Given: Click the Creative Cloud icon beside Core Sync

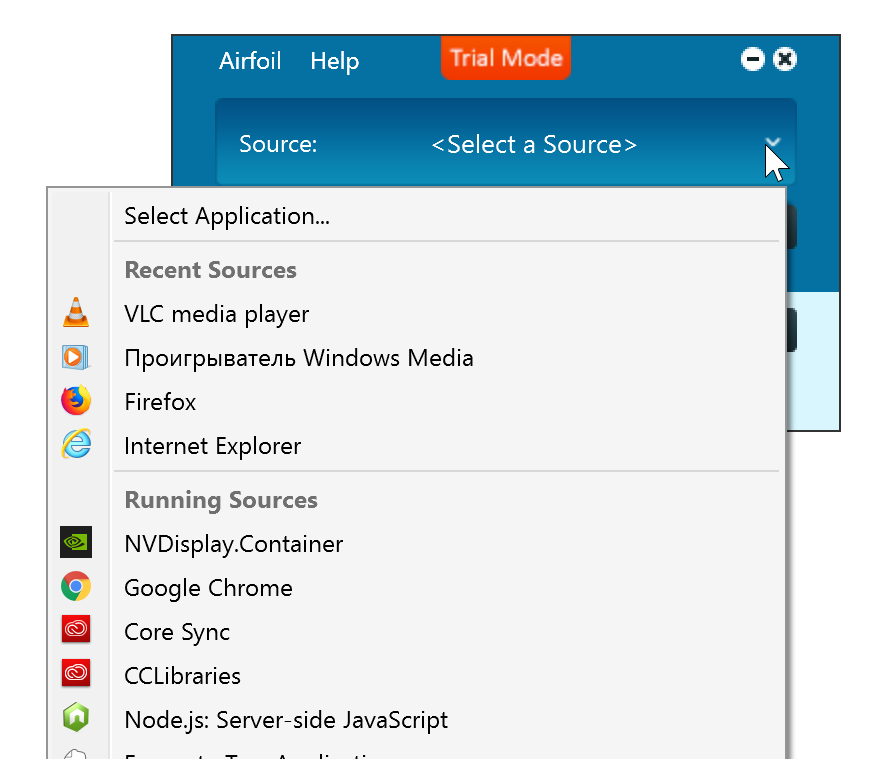Looking at the screenshot, I should point(76,631).
